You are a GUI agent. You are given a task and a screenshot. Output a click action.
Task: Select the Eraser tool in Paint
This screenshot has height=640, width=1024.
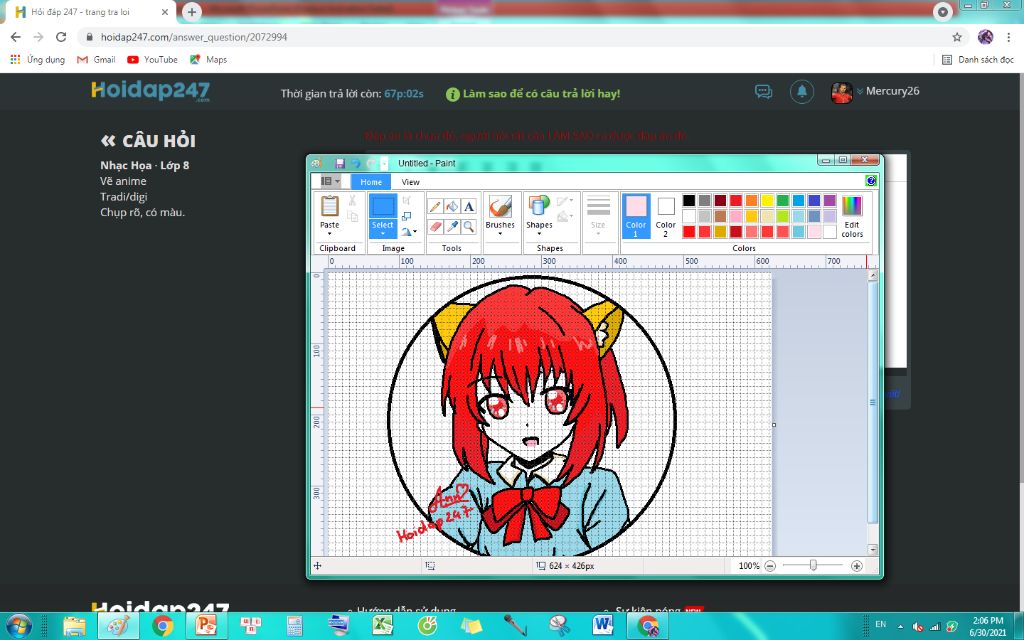tap(434, 227)
